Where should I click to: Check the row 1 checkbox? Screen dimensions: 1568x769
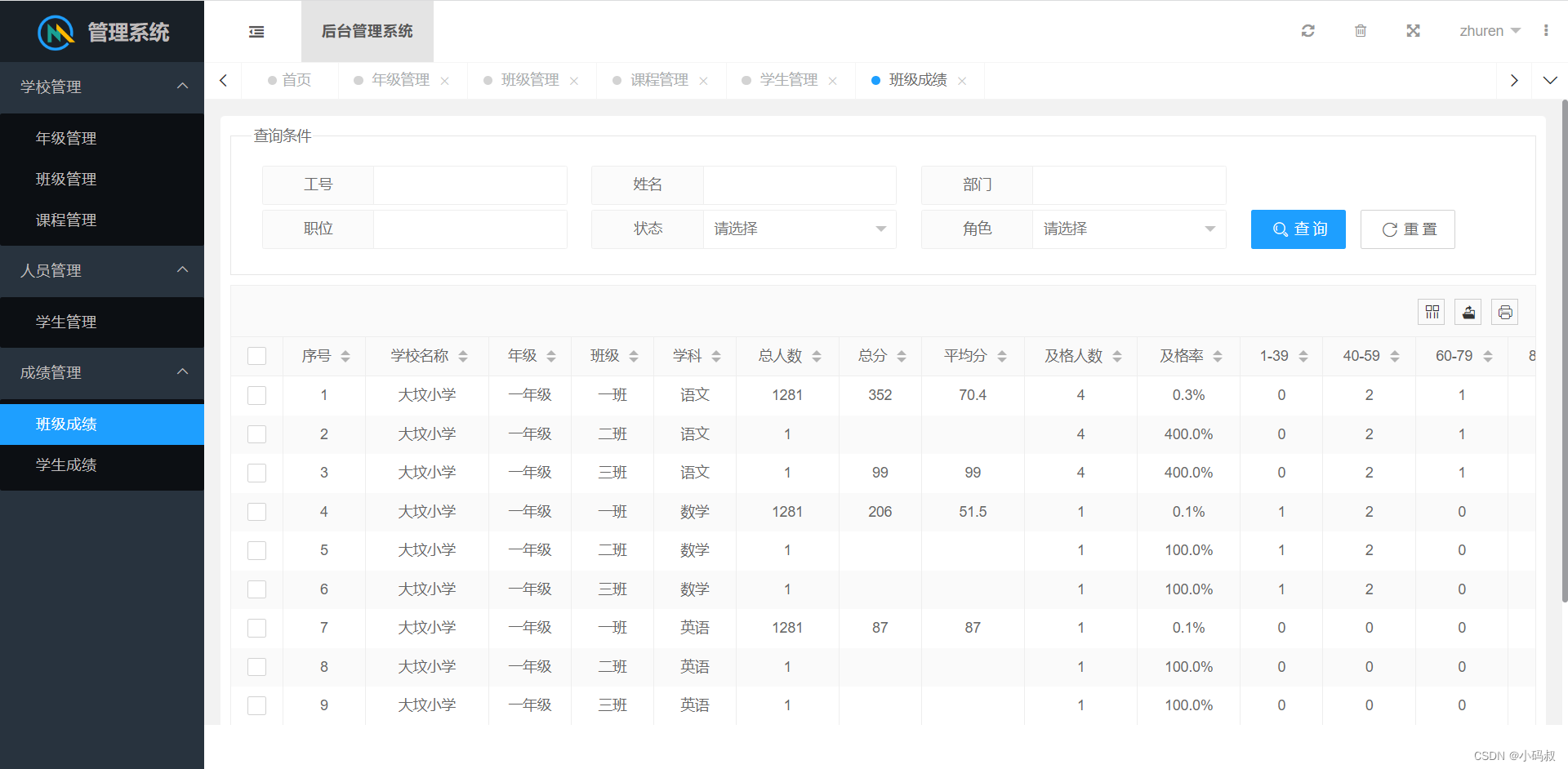pos(256,395)
